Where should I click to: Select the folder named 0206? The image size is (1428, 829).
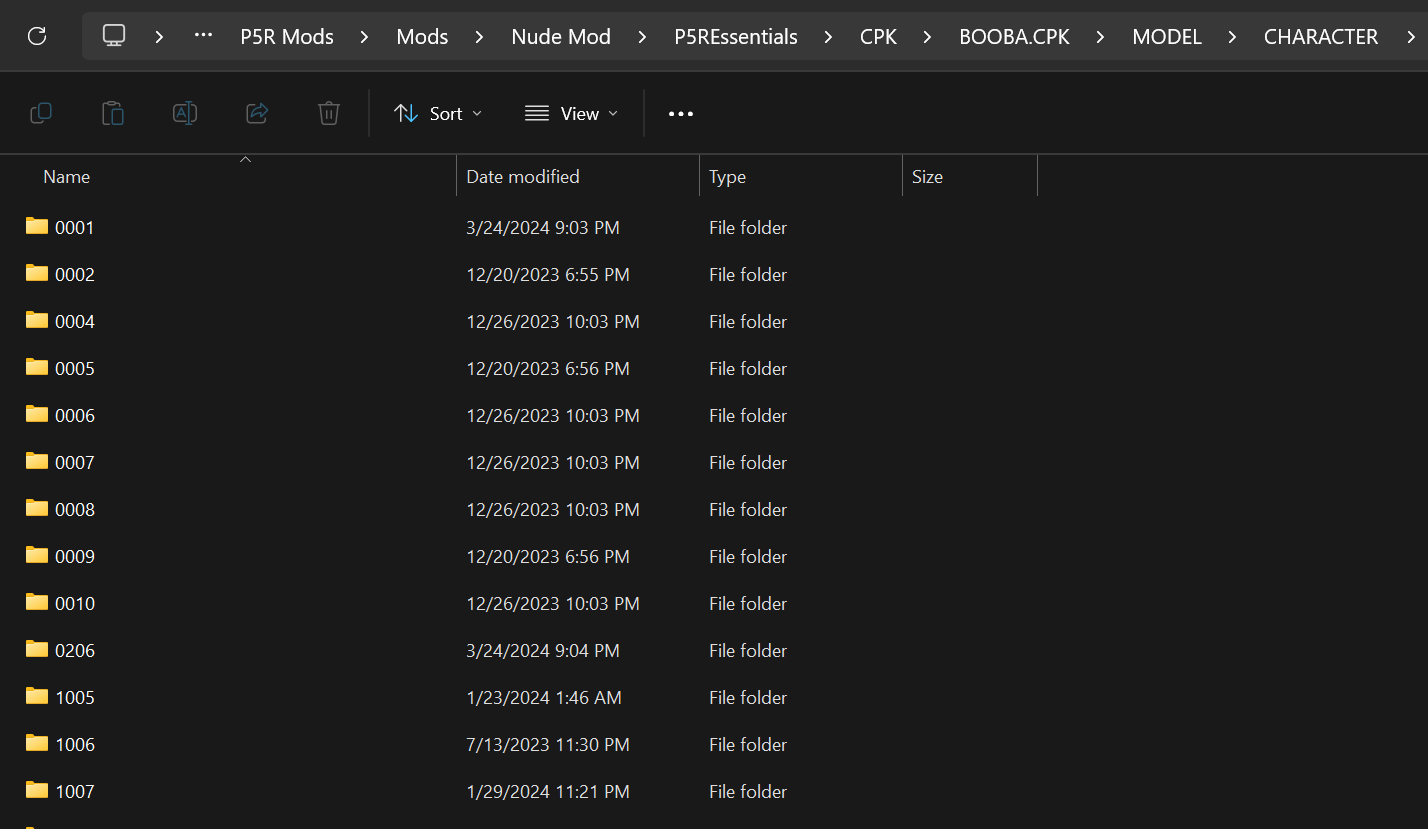75,651
